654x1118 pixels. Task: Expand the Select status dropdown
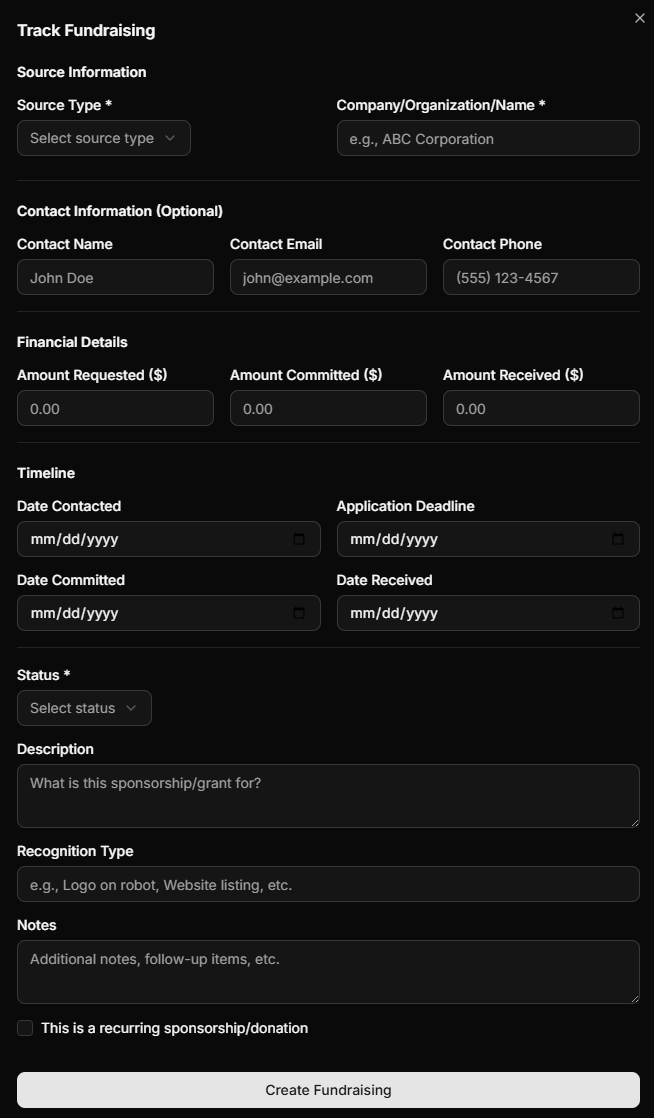(84, 708)
